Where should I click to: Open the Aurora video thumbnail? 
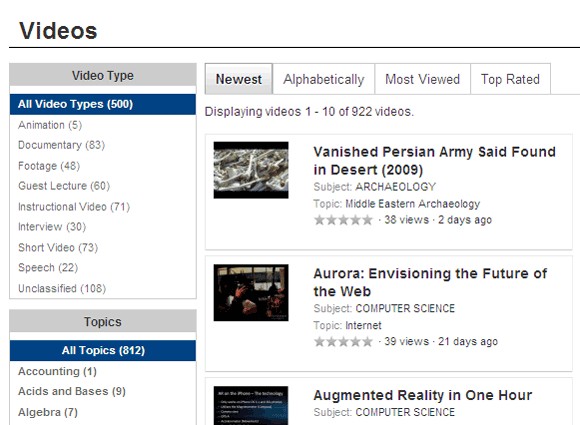point(251,293)
